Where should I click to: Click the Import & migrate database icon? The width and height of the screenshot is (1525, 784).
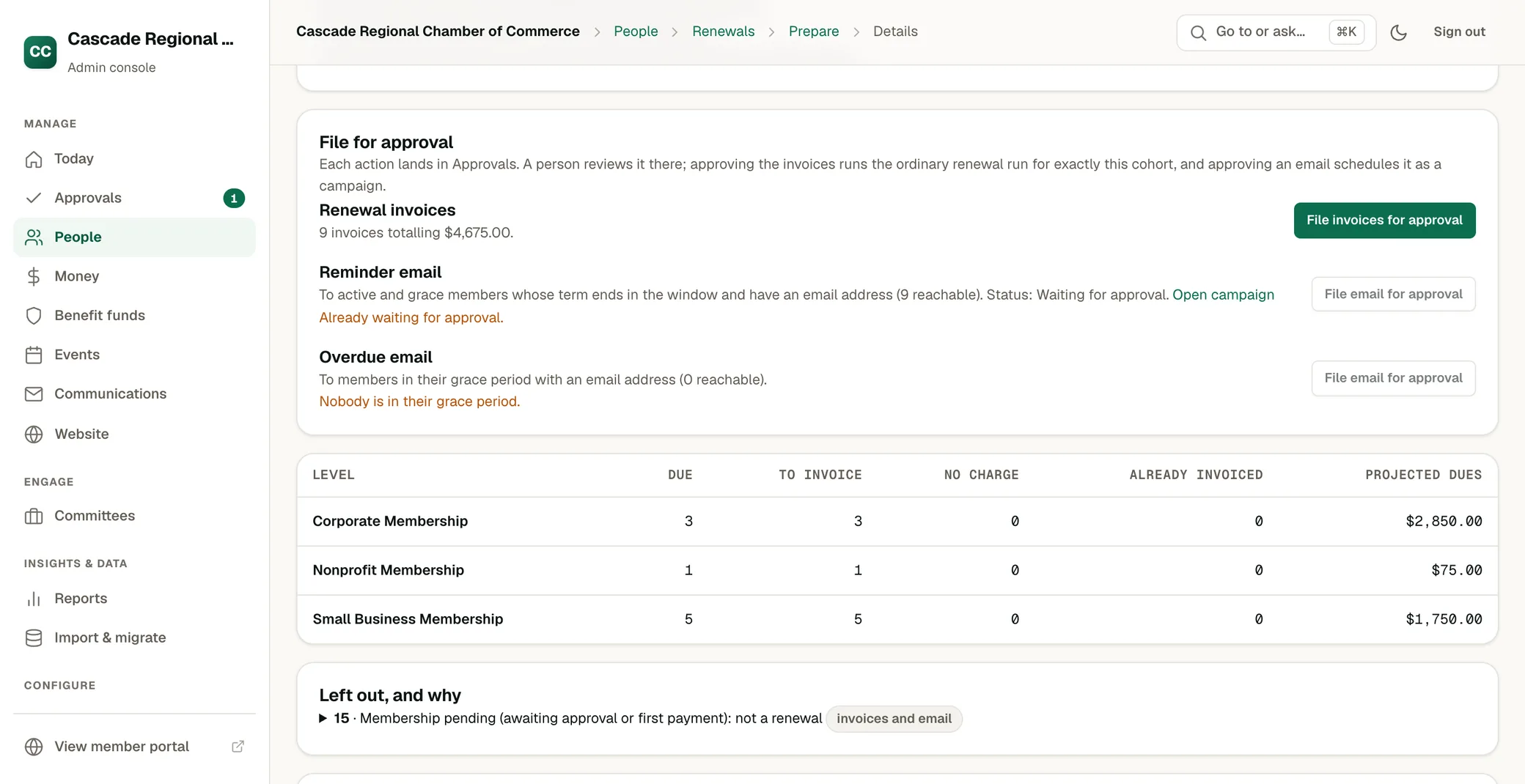click(34, 637)
